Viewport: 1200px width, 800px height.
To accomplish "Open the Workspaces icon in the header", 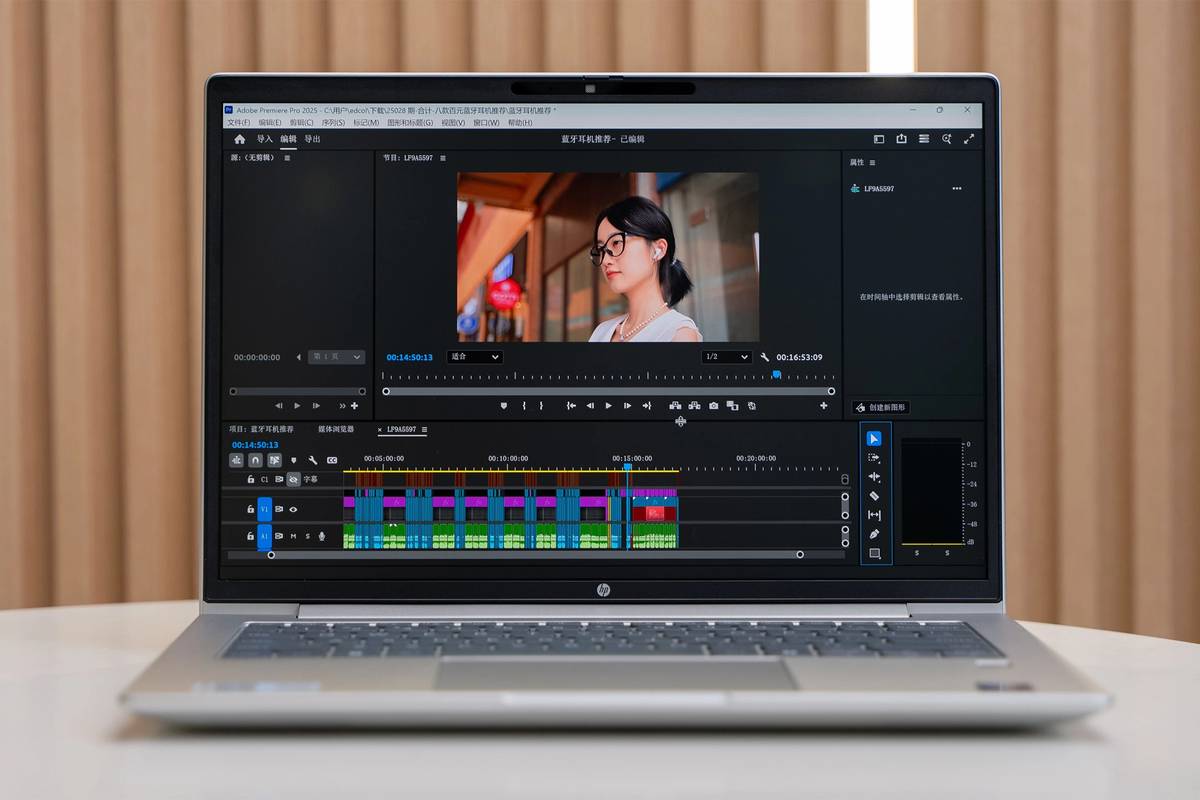I will (924, 139).
